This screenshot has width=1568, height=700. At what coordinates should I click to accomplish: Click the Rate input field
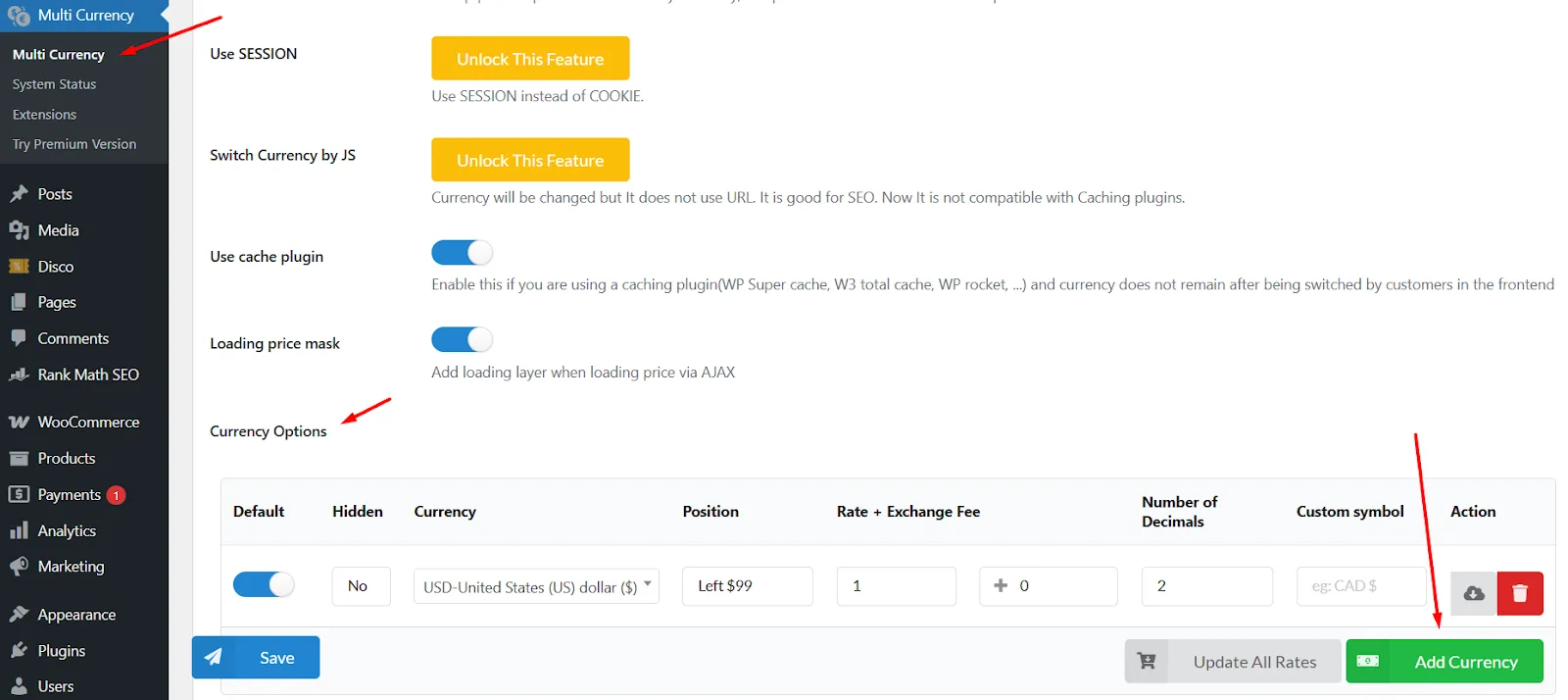click(897, 586)
